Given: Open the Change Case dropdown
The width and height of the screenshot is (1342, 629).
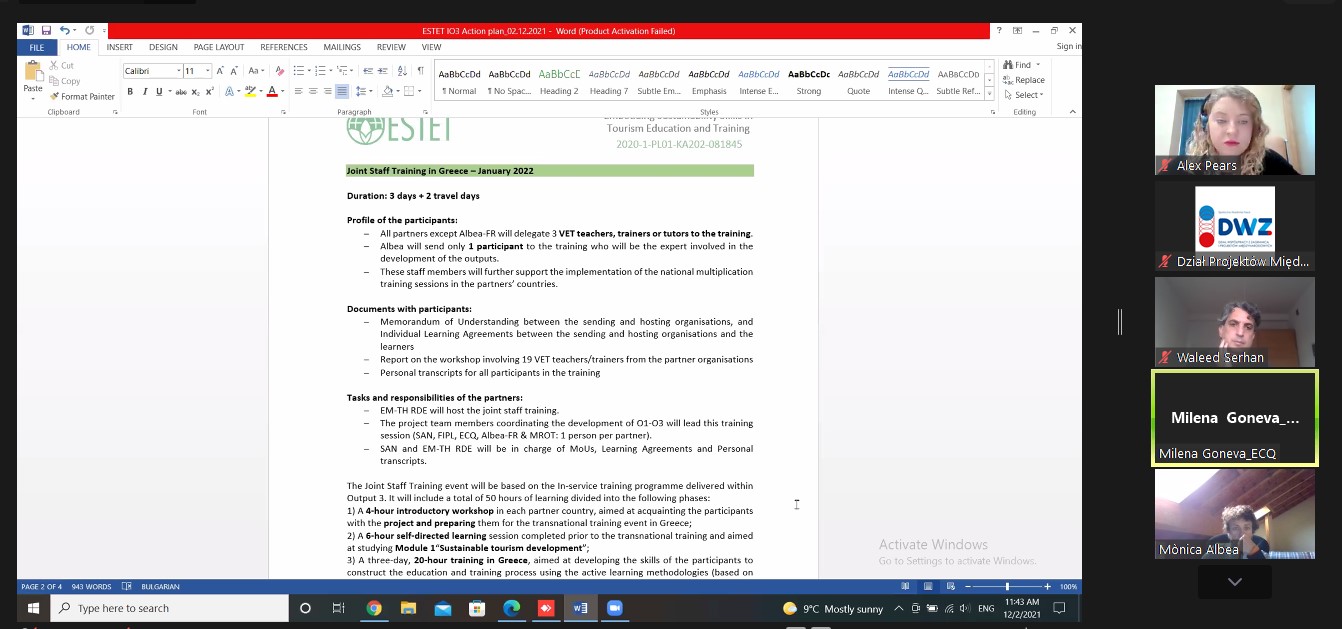Looking at the screenshot, I should pyautogui.click(x=257, y=71).
